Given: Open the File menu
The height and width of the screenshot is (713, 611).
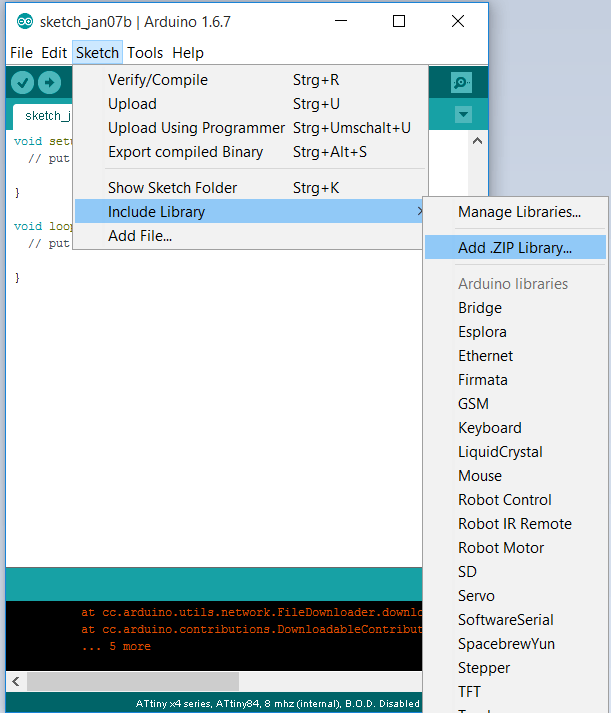Looking at the screenshot, I should coord(21,53).
